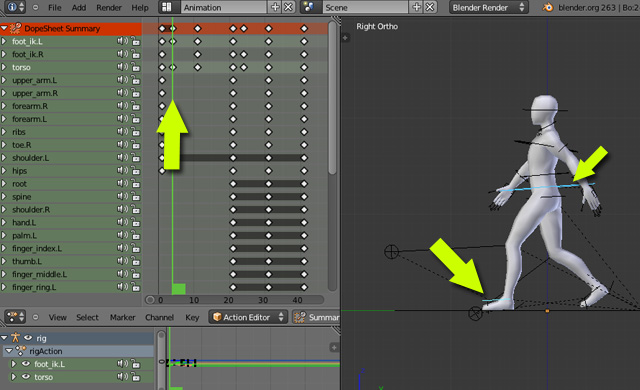Lock the finger_index.L channel
The width and height of the screenshot is (640, 390).
pos(135,248)
